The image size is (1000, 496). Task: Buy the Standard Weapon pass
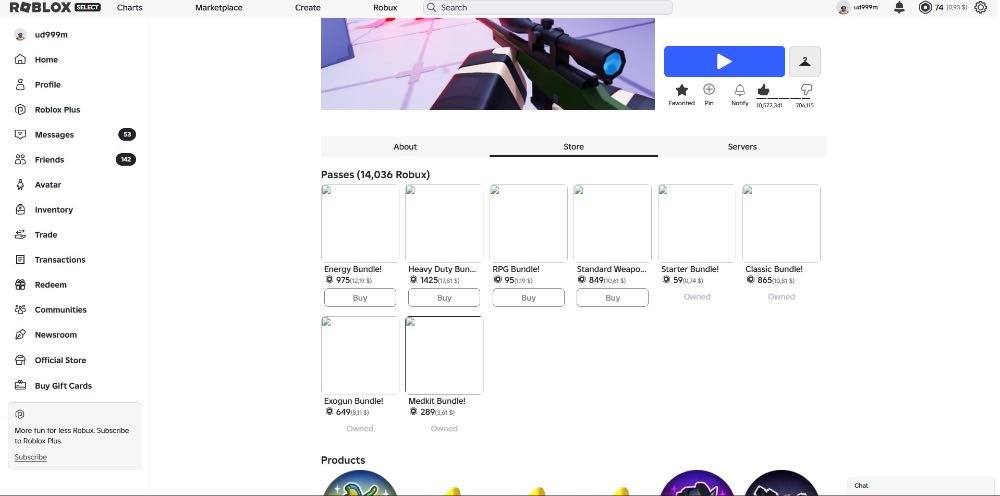[612, 298]
